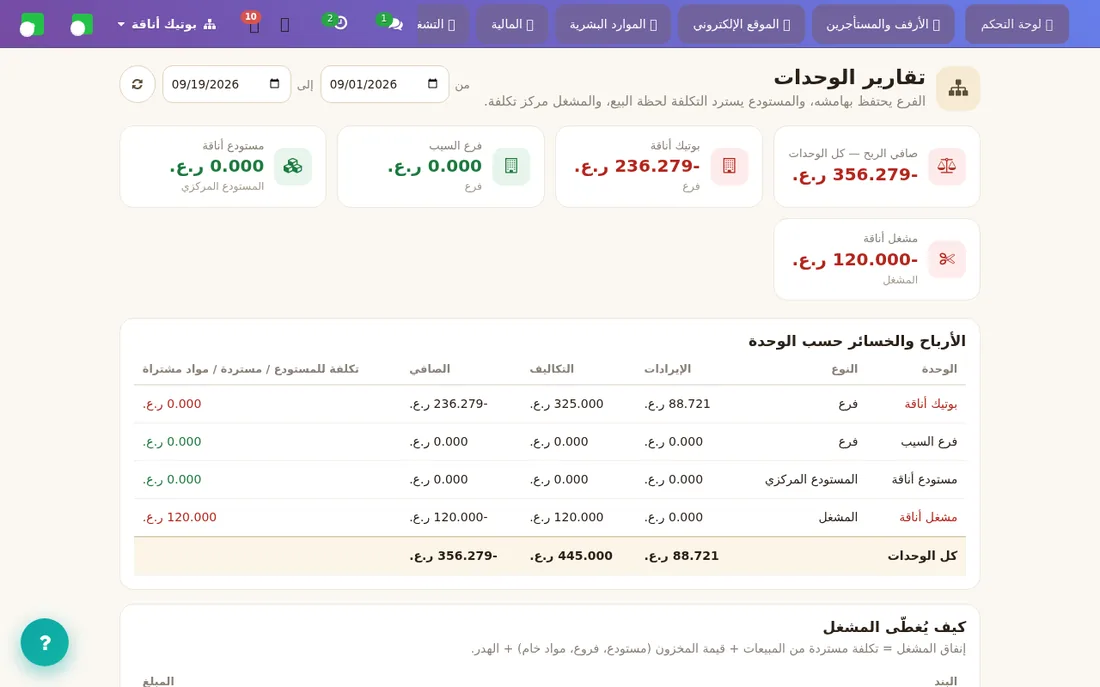Click فرع السيب in the units table
Image resolution: width=1100 pixels, height=687 pixels.
929,442
